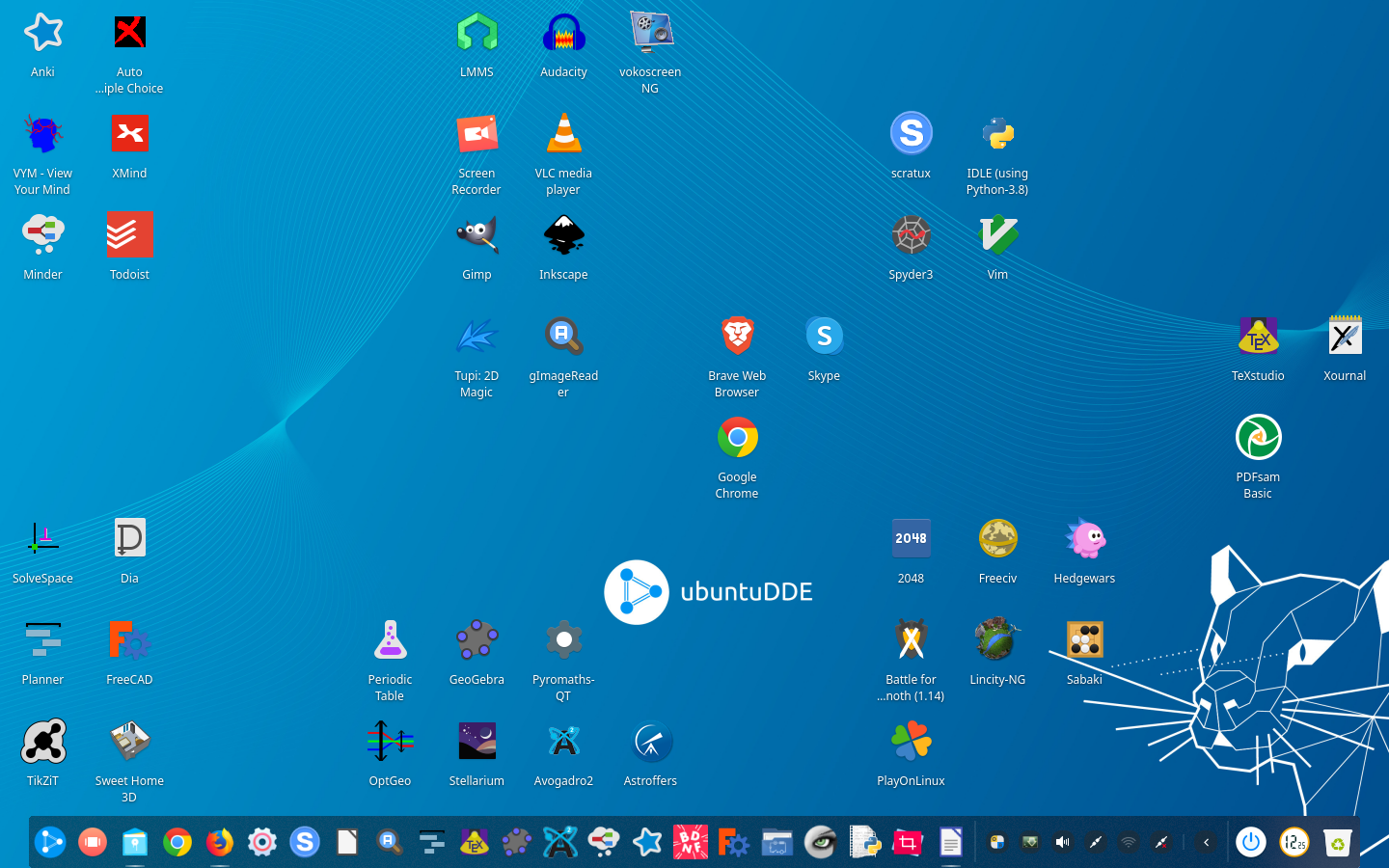Open the Trash in the dock
Screen dimensions: 1389x868
[x=1338, y=842]
